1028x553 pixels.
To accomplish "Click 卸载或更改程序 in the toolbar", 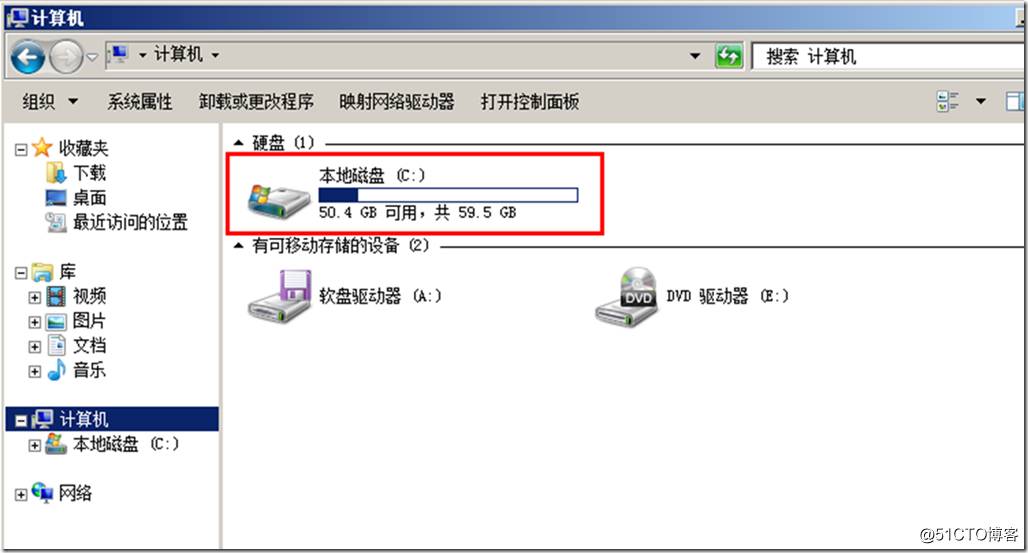I will pos(256,102).
